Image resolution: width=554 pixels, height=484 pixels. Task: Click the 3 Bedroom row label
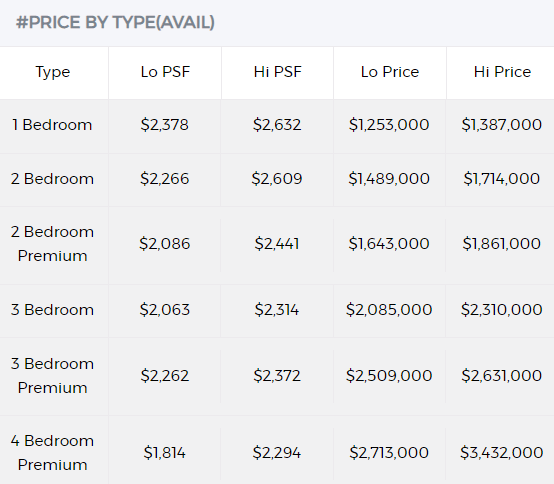(52, 310)
